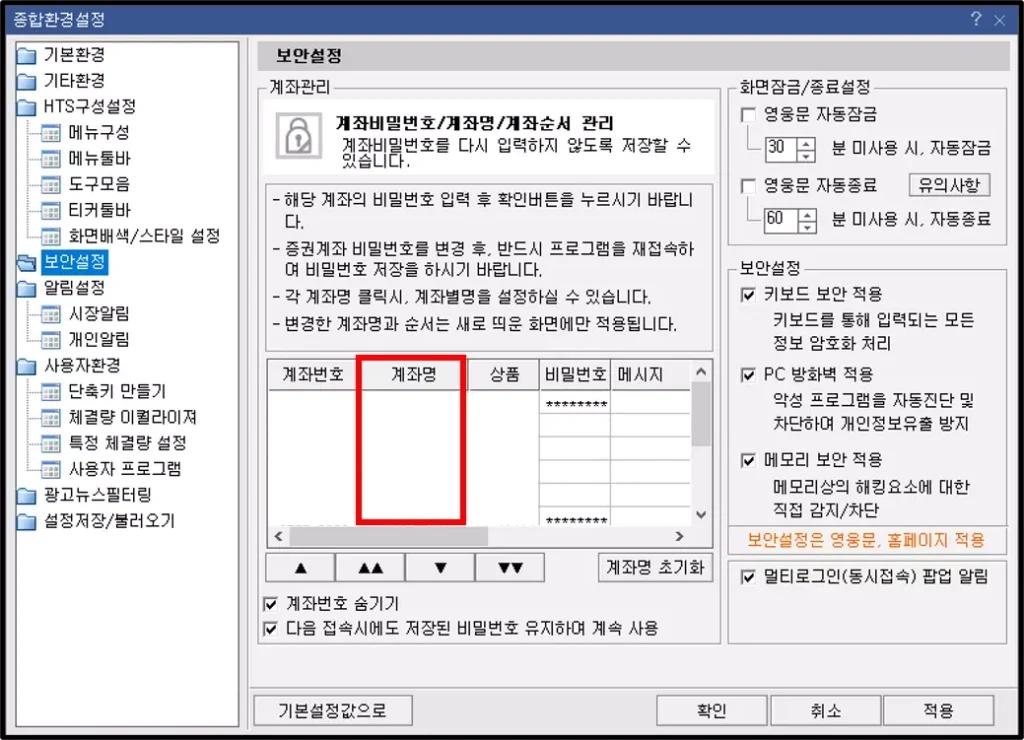Open 시장알림 settings page
Viewport: 1024px width, 740px height.
[x=99, y=314]
